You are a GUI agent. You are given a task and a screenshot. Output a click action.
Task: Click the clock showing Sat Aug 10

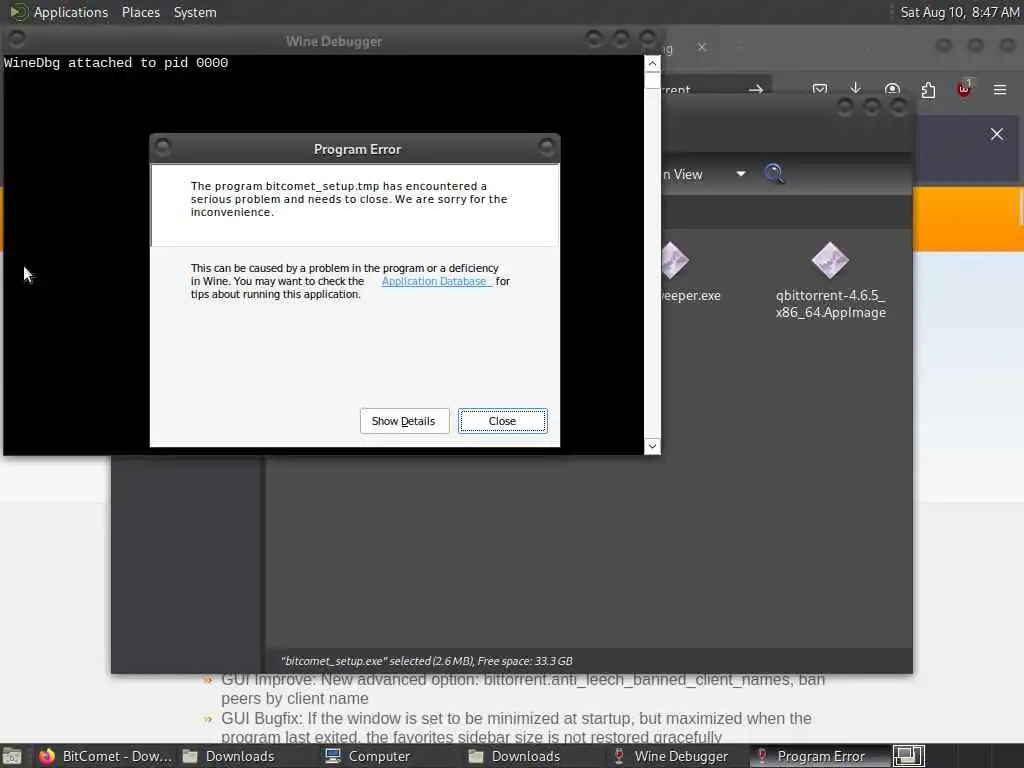959,12
